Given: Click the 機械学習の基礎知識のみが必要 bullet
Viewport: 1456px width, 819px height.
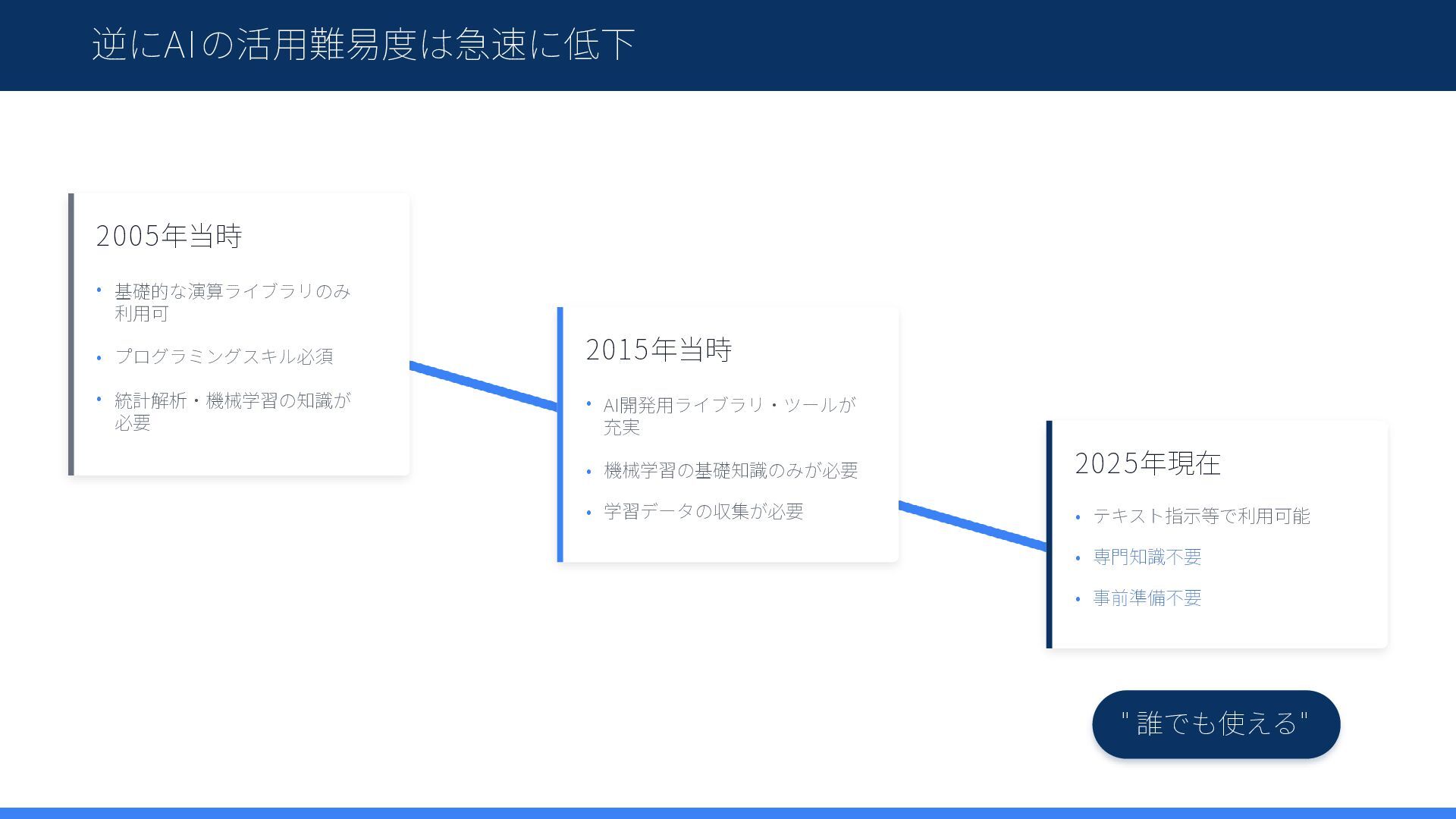Looking at the screenshot, I should tap(730, 471).
